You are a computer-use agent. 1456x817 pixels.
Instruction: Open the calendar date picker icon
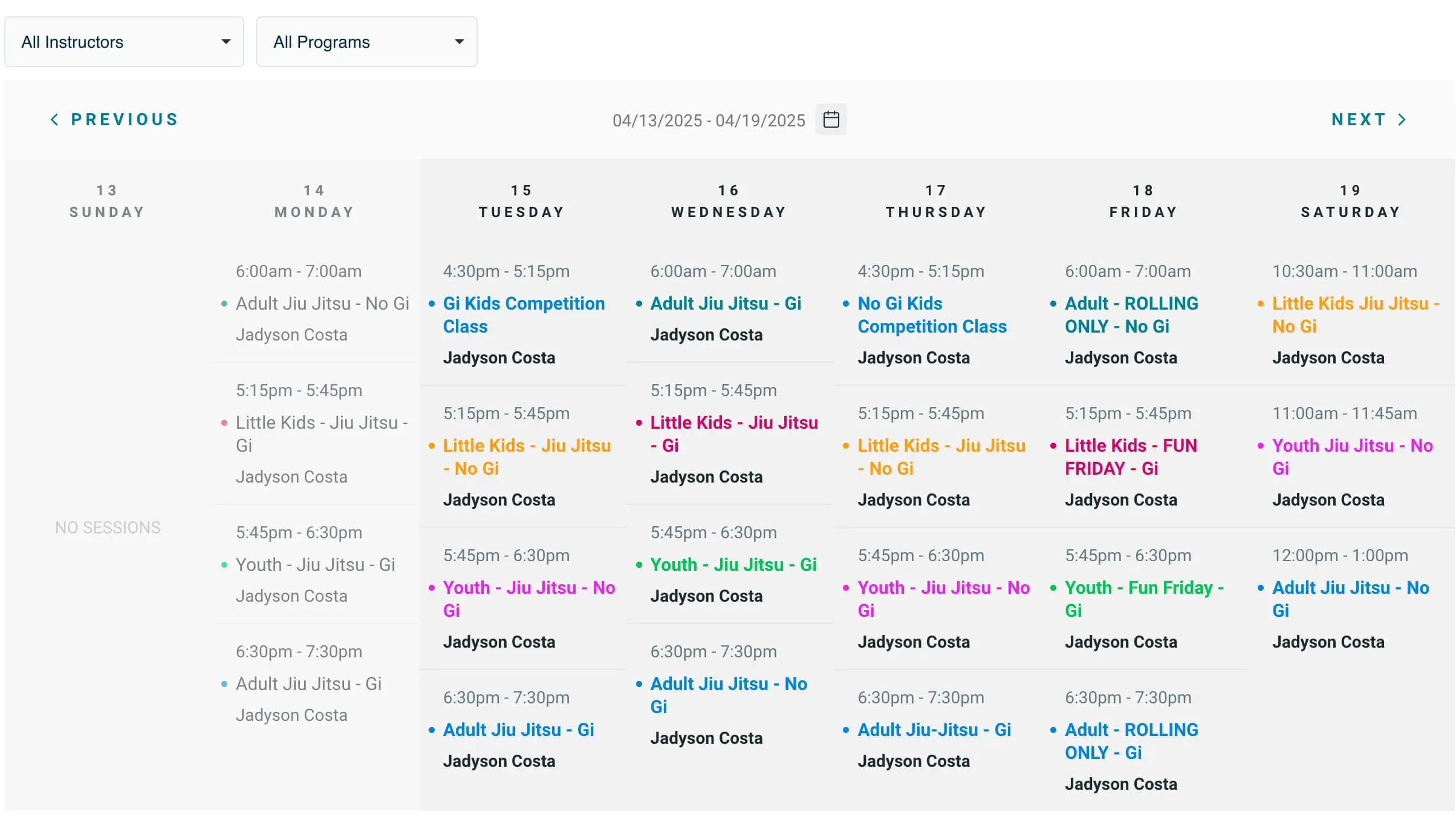831,120
